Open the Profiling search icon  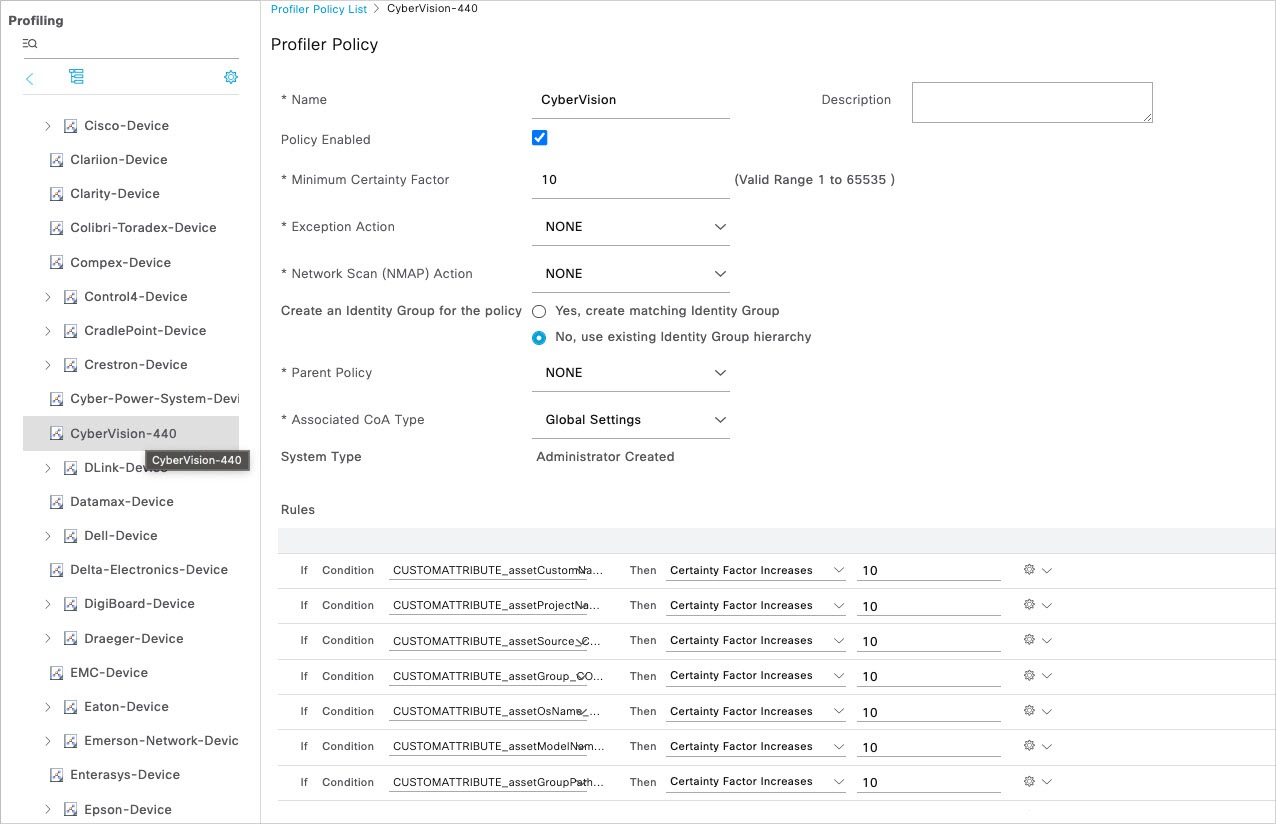pyautogui.click(x=29, y=43)
